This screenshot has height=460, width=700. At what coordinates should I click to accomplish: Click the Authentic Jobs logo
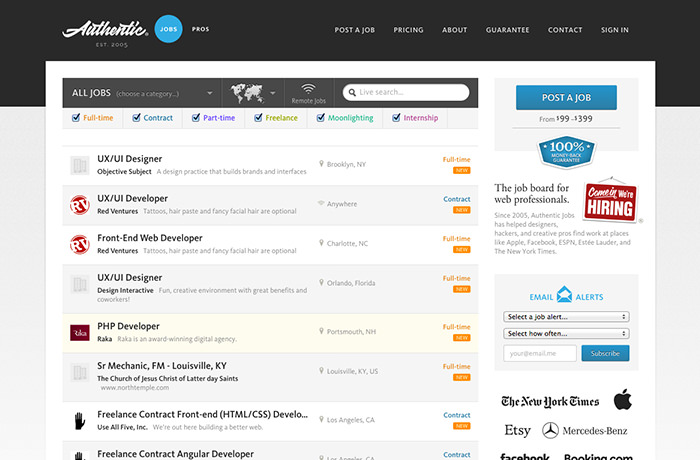tap(105, 30)
